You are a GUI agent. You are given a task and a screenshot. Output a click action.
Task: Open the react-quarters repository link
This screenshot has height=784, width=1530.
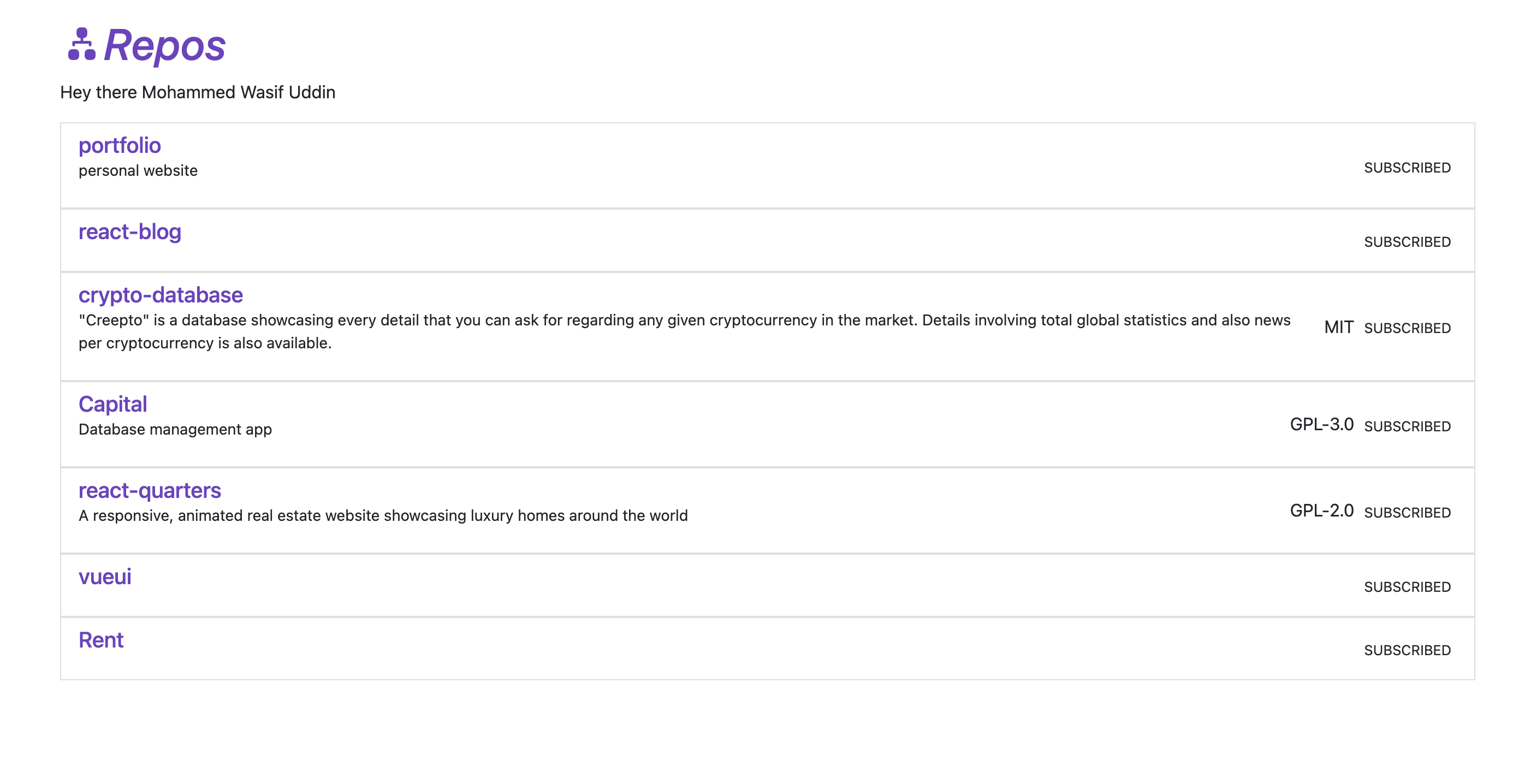click(150, 490)
